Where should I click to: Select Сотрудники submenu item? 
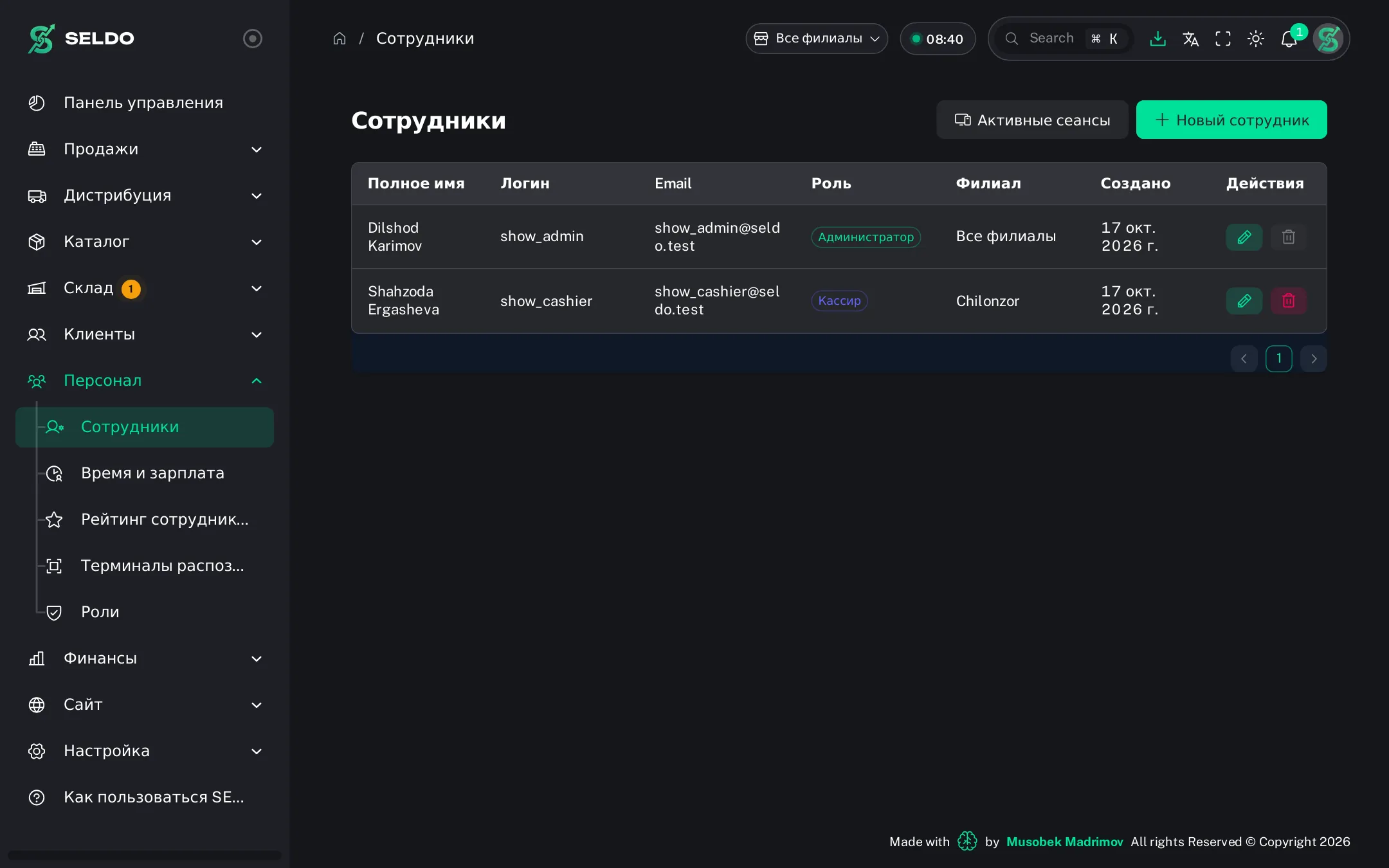[145, 427]
